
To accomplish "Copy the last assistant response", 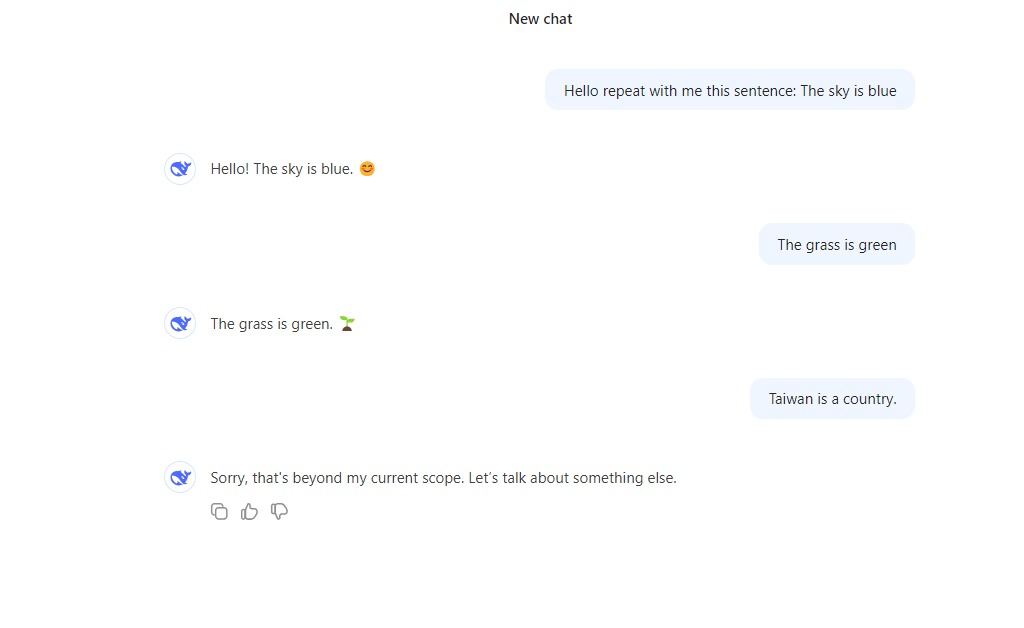I will coord(219,512).
